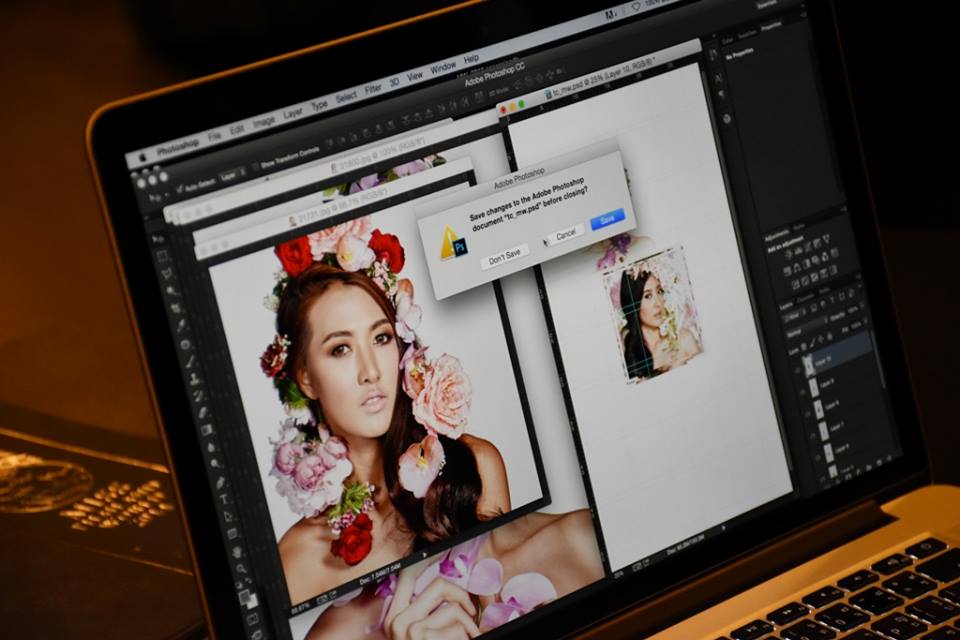
Task: Switch to the Adjustments panel tab
Action: [x=777, y=233]
